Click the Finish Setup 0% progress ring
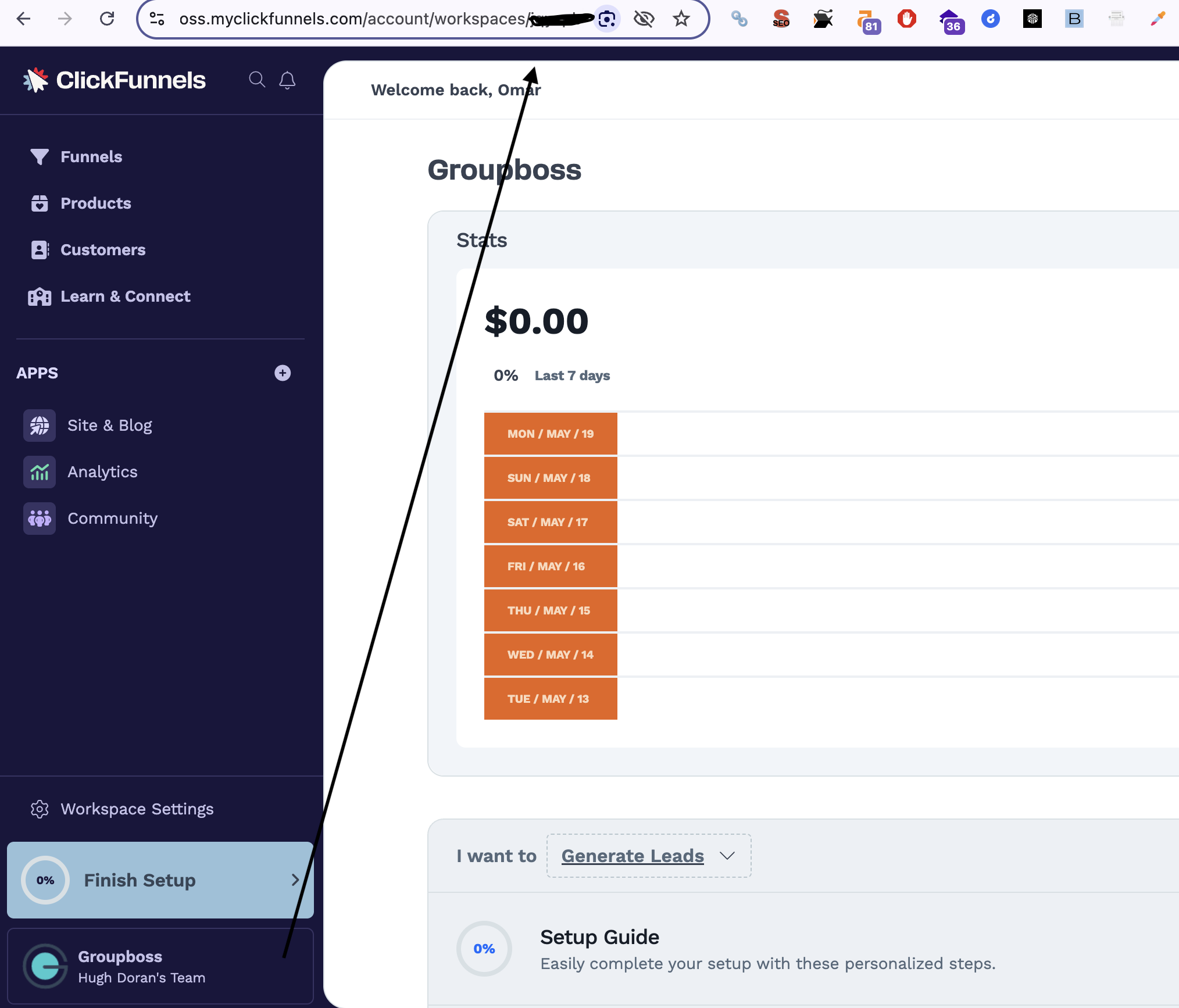The width and height of the screenshot is (1179, 1008). (45, 880)
